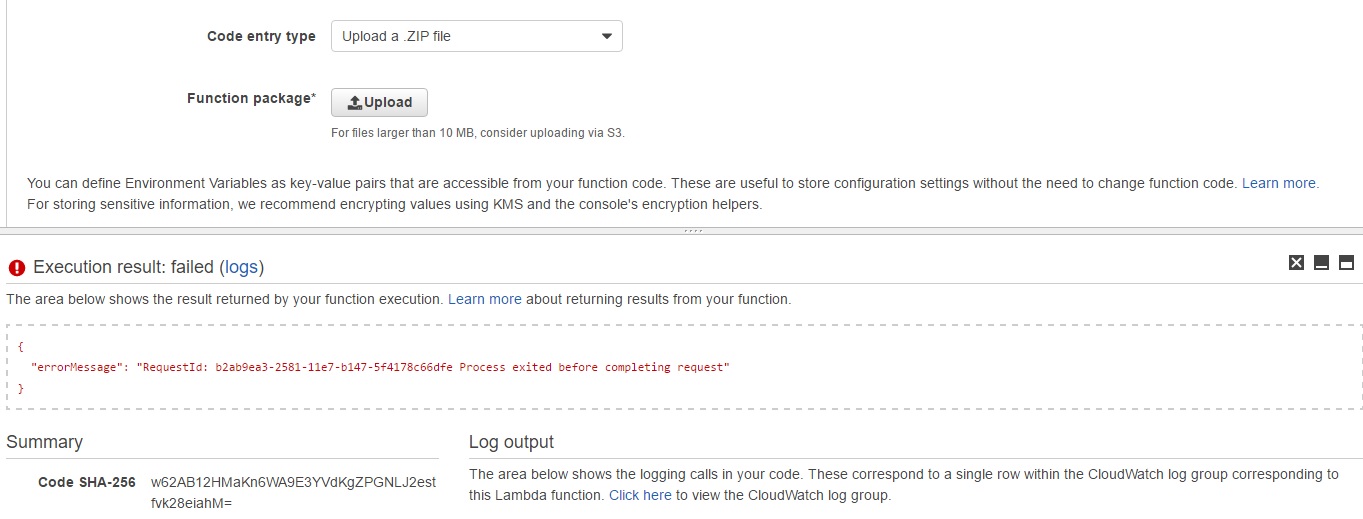Minimize the execution result panel
Viewport: 1363px width, 519px height.
pyautogui.click(x=1321, y=263)
